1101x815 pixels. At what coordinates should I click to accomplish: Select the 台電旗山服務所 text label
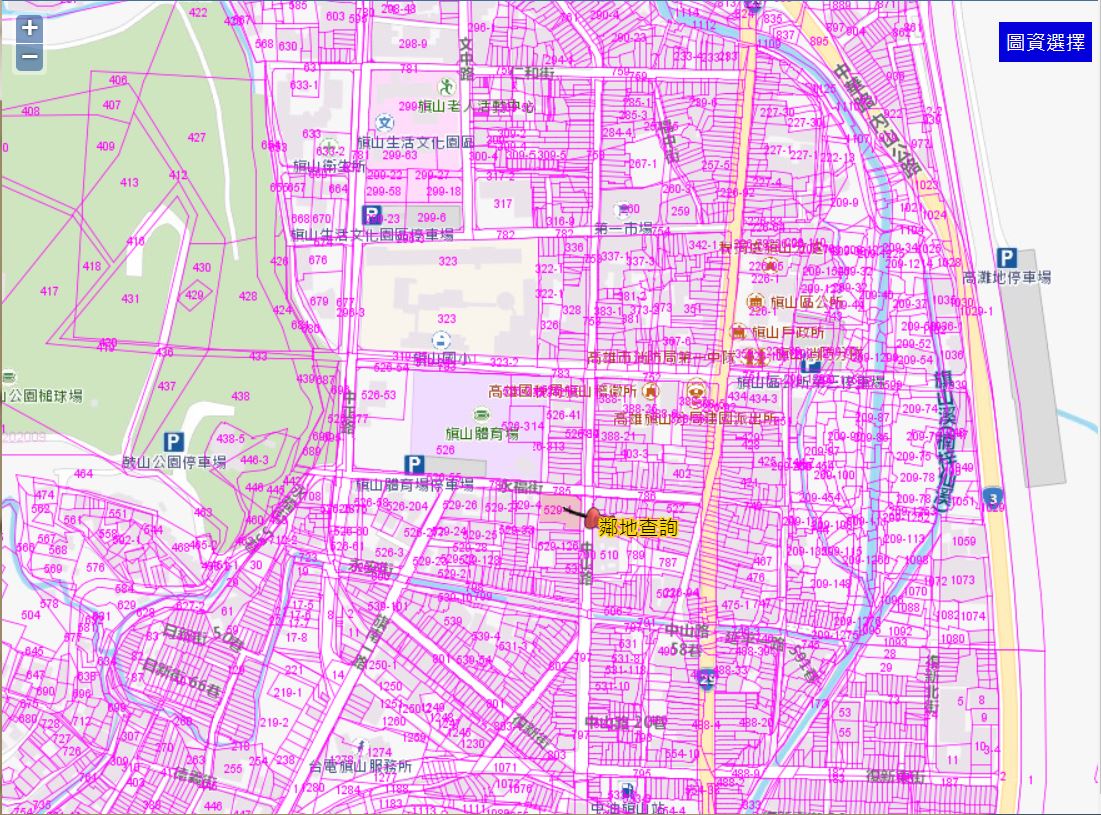(x=360, y=766)
